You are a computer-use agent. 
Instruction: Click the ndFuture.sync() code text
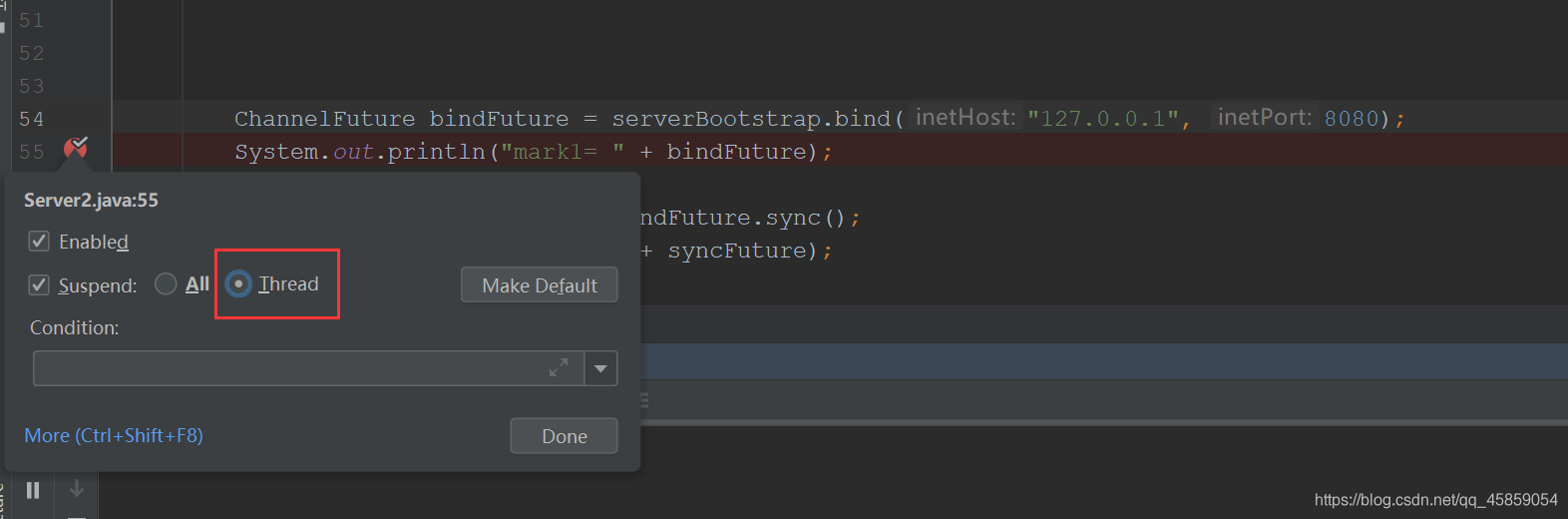tap(743, 218)
